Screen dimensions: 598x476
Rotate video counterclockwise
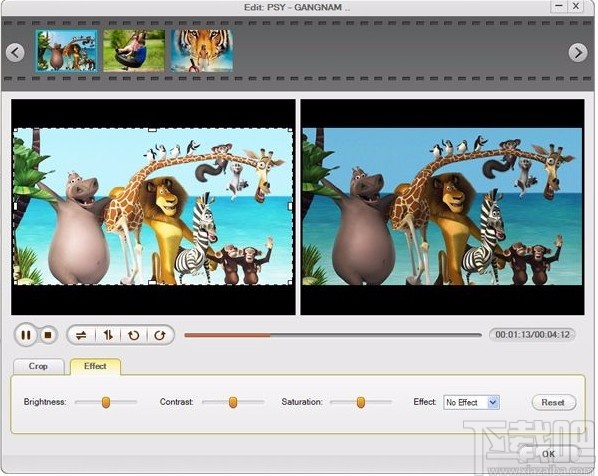coord(134,335)
